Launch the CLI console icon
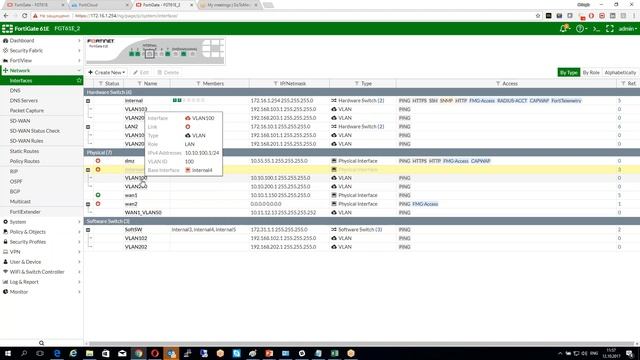Screen dimensions: 640x360 point(596,29)
